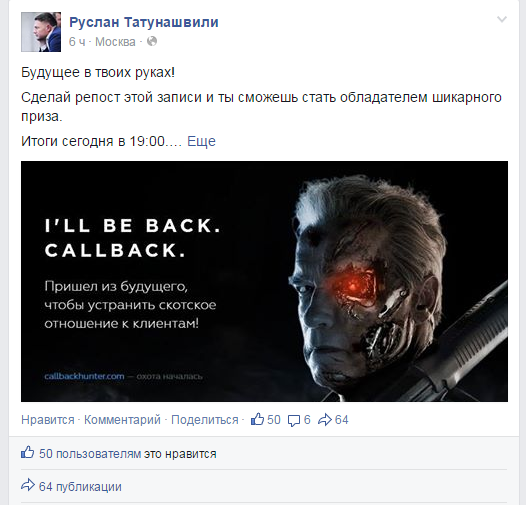The image size is (526, 505).
Task: Show the 50 пользователям likers list
Action: [90, 454]
